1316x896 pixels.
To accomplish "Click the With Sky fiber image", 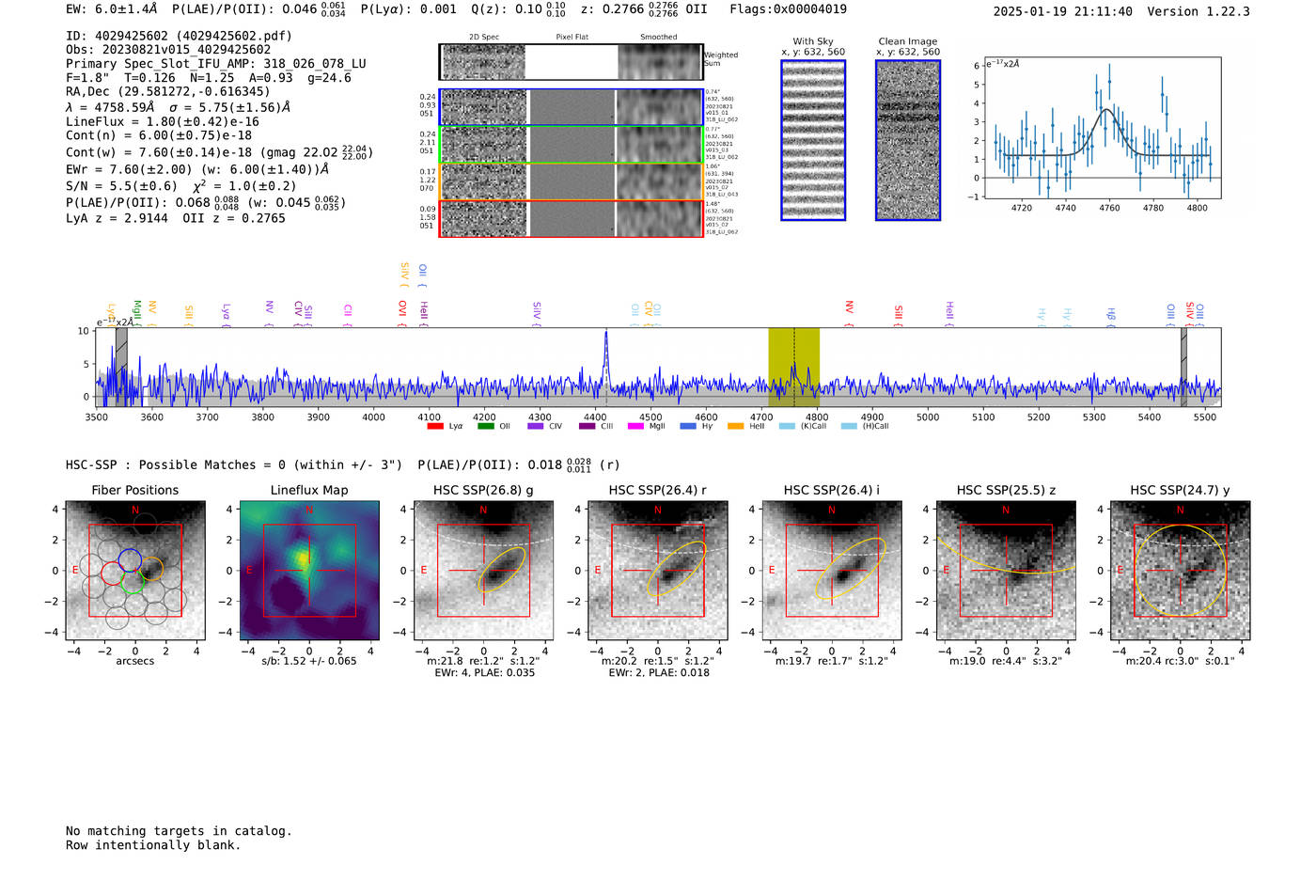I will click(x=813, y=140).
